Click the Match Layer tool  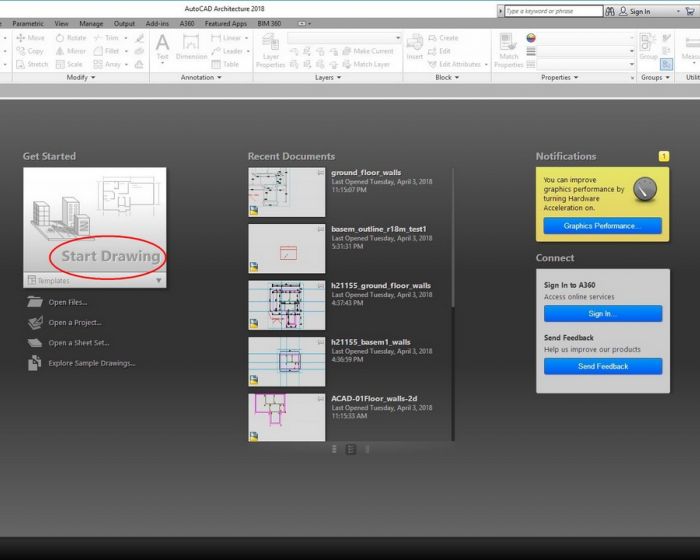point(366,64)
